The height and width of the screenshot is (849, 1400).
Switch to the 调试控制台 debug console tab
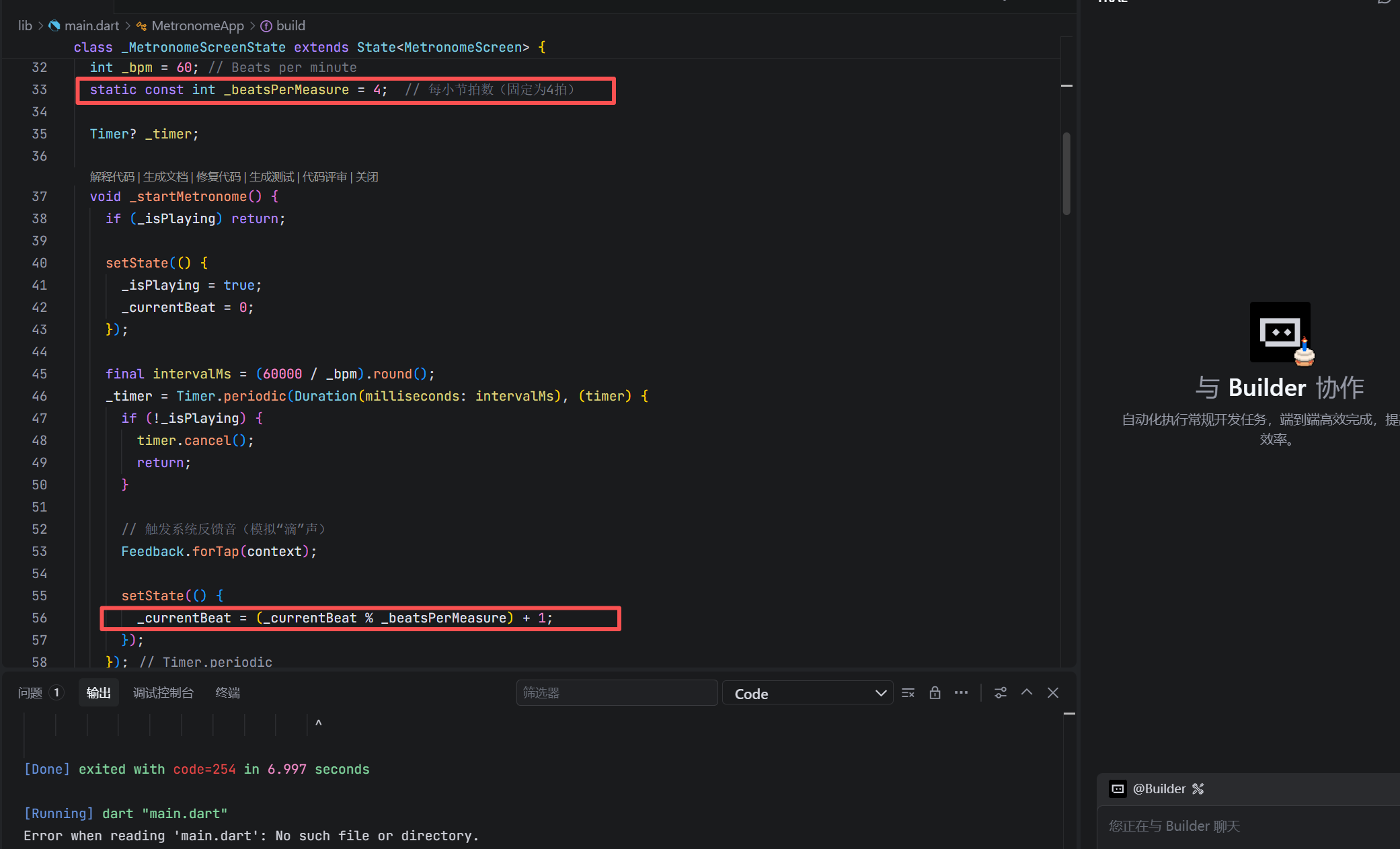[163, 693]
